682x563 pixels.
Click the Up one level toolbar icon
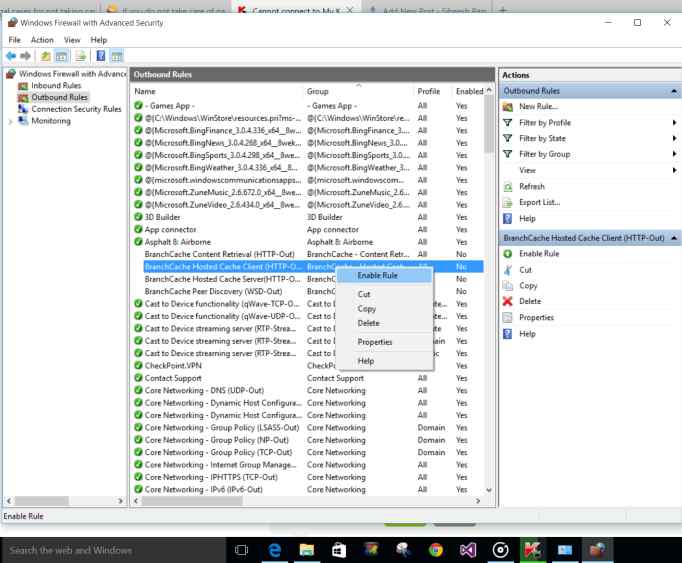[x=45, y=56]
